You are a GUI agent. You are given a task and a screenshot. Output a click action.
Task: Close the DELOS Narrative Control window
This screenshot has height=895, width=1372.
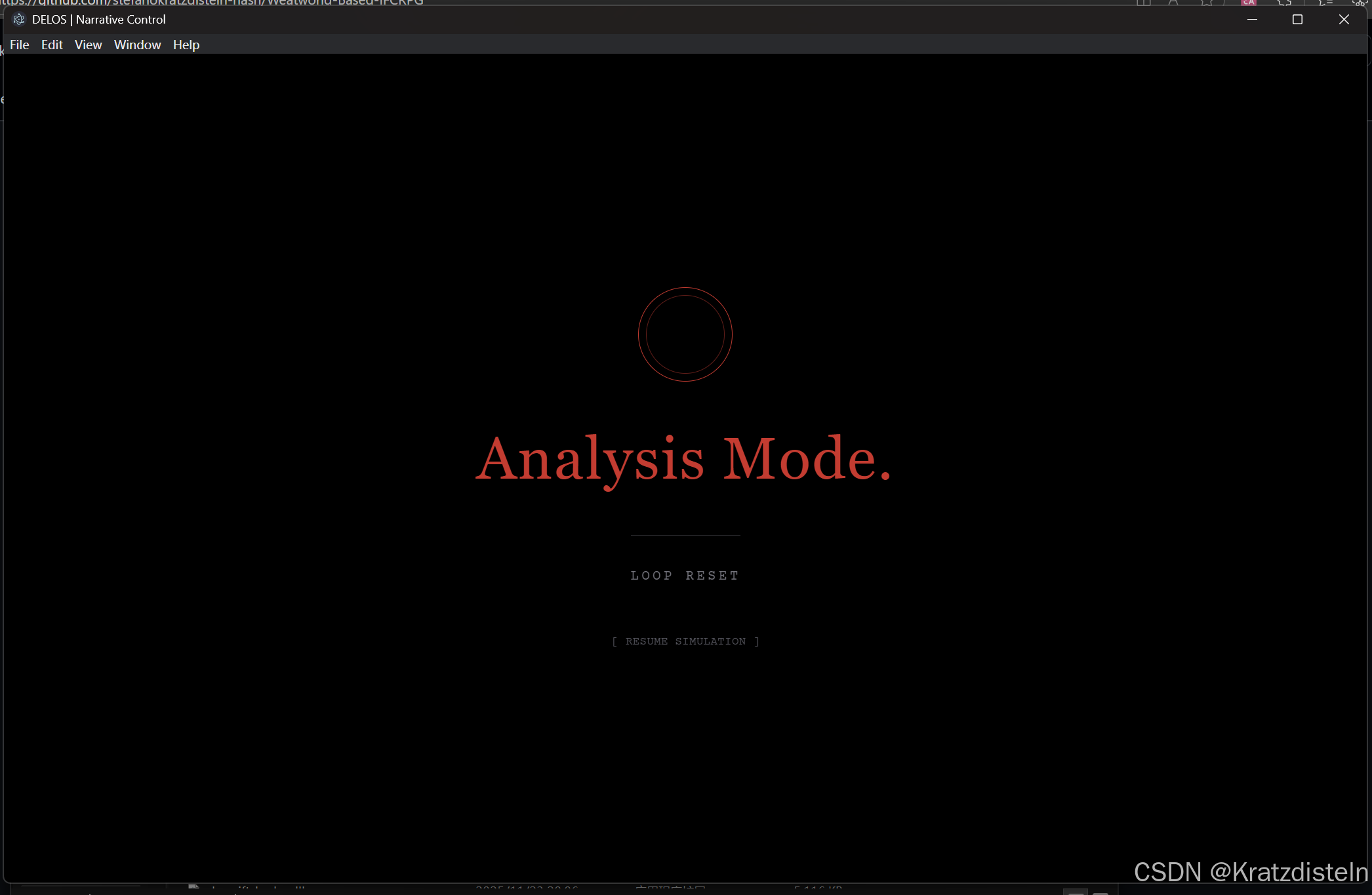1344,19
